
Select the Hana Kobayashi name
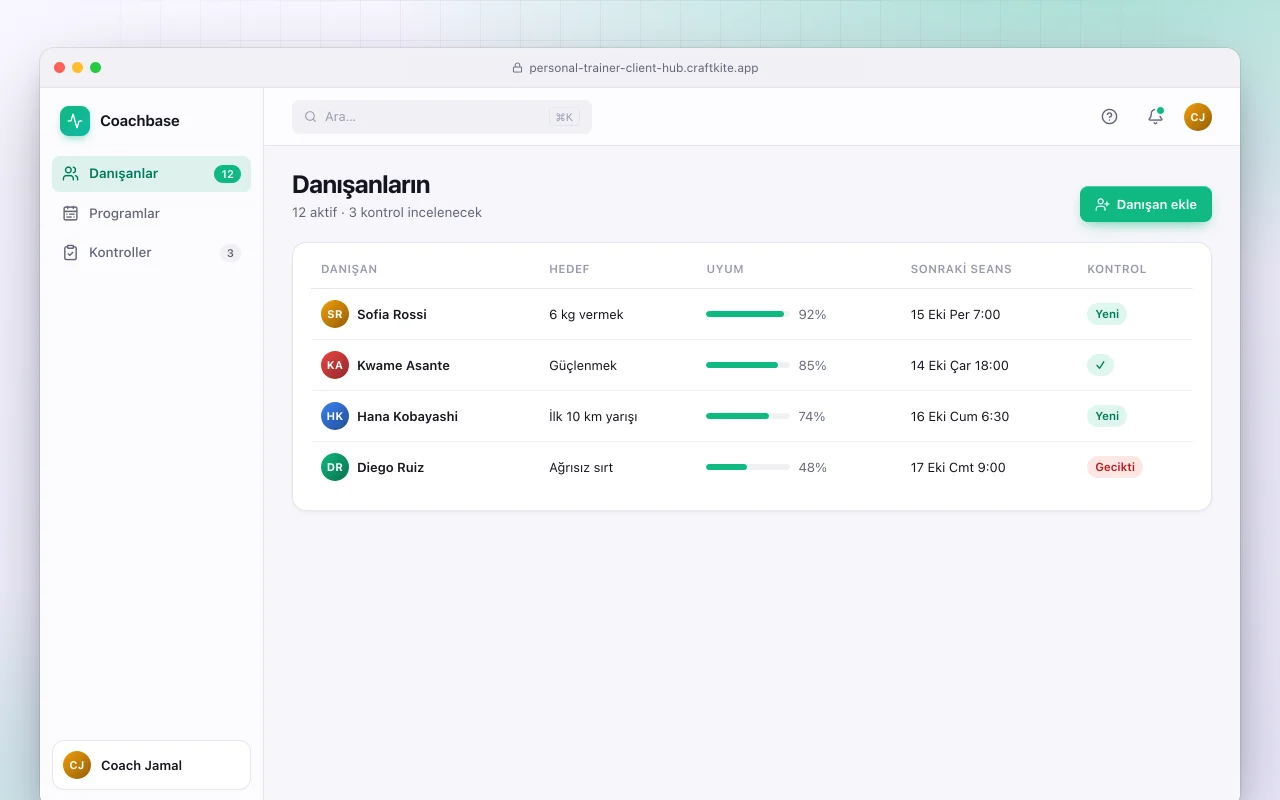tap(407, 416)
